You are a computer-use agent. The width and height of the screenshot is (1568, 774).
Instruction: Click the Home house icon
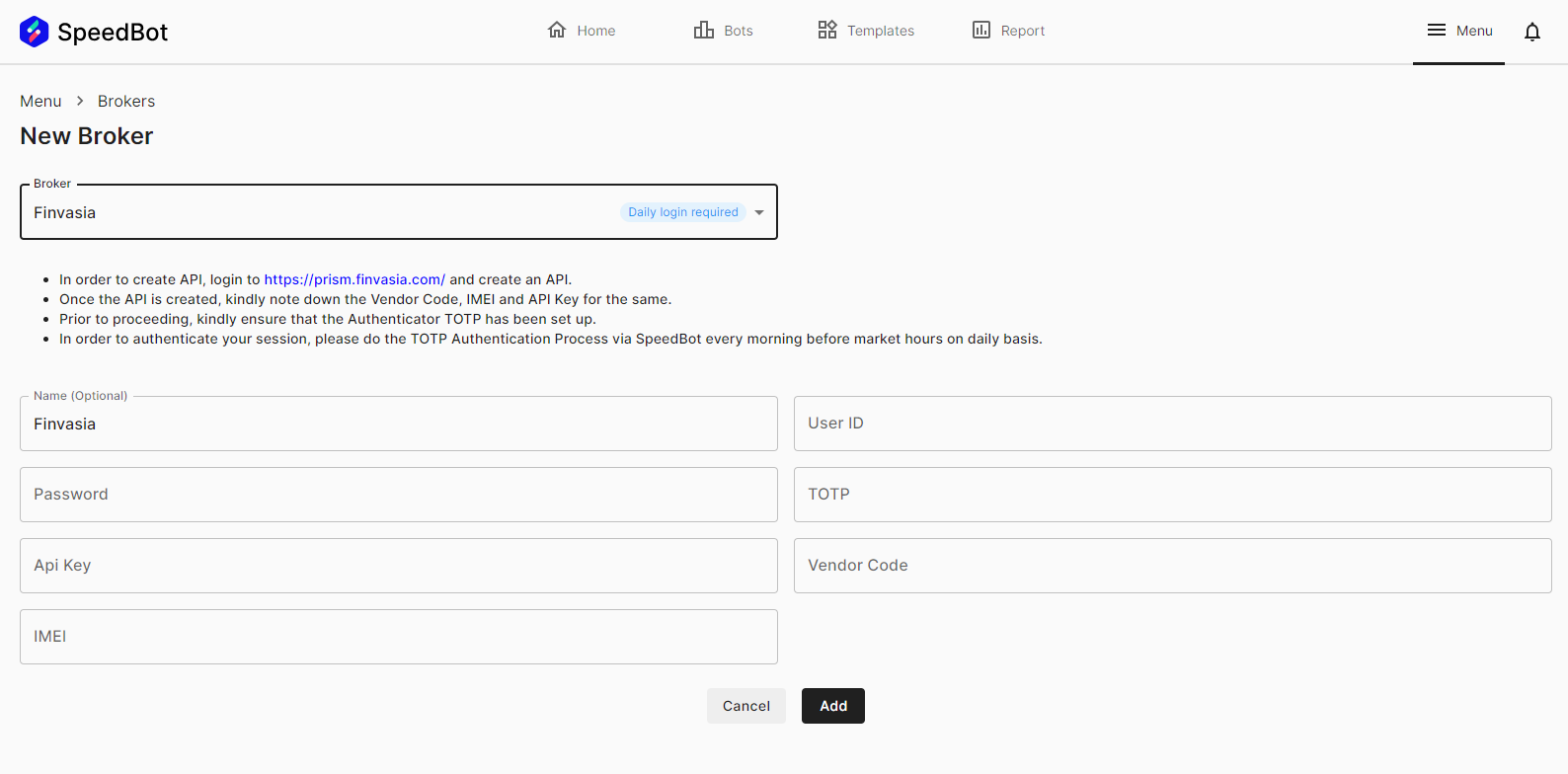[x=557, y=30]
